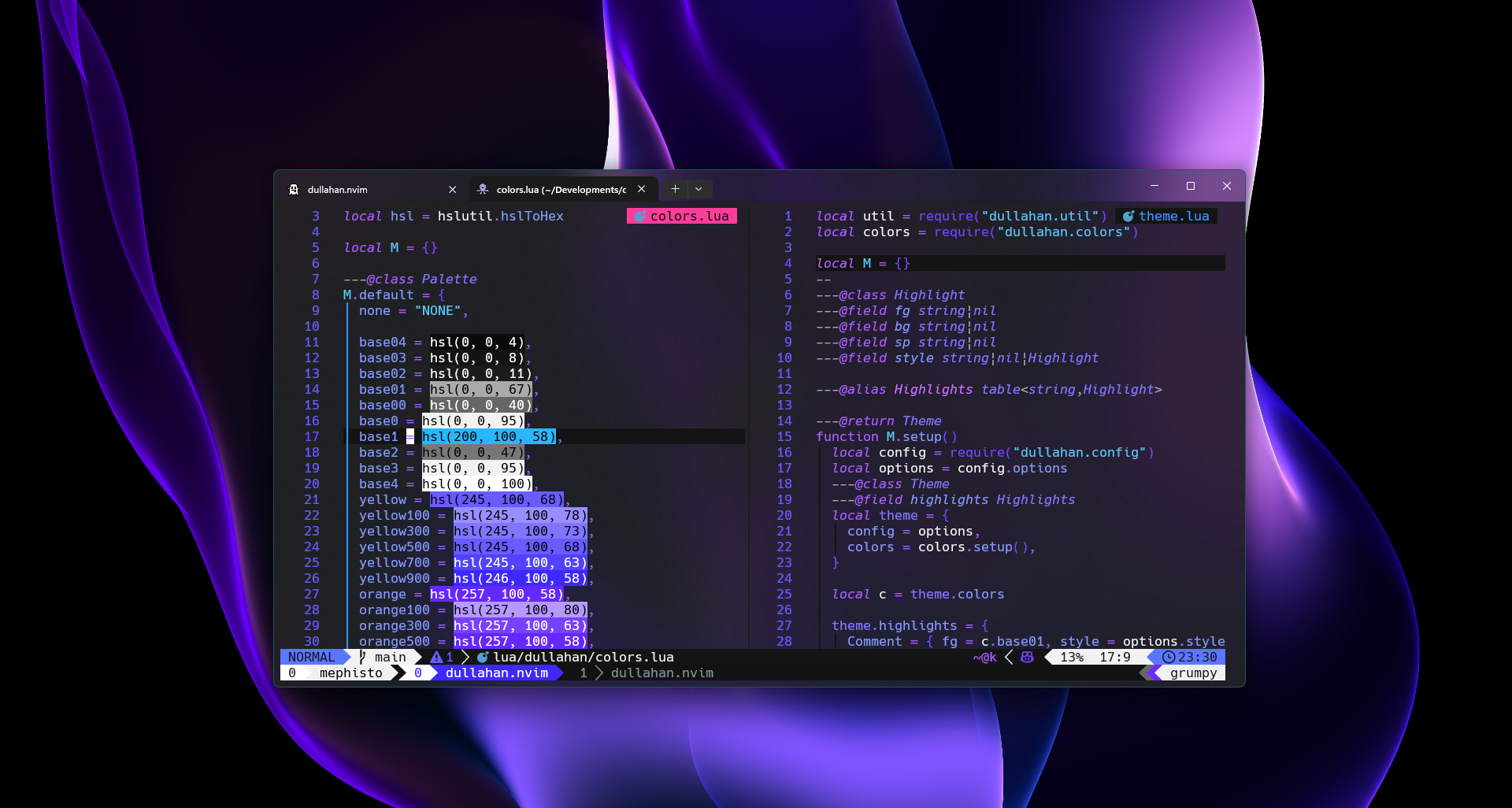Click the NORMAL mode indicator
This screenshot has height=808, width=1512.
pos(311,657)
